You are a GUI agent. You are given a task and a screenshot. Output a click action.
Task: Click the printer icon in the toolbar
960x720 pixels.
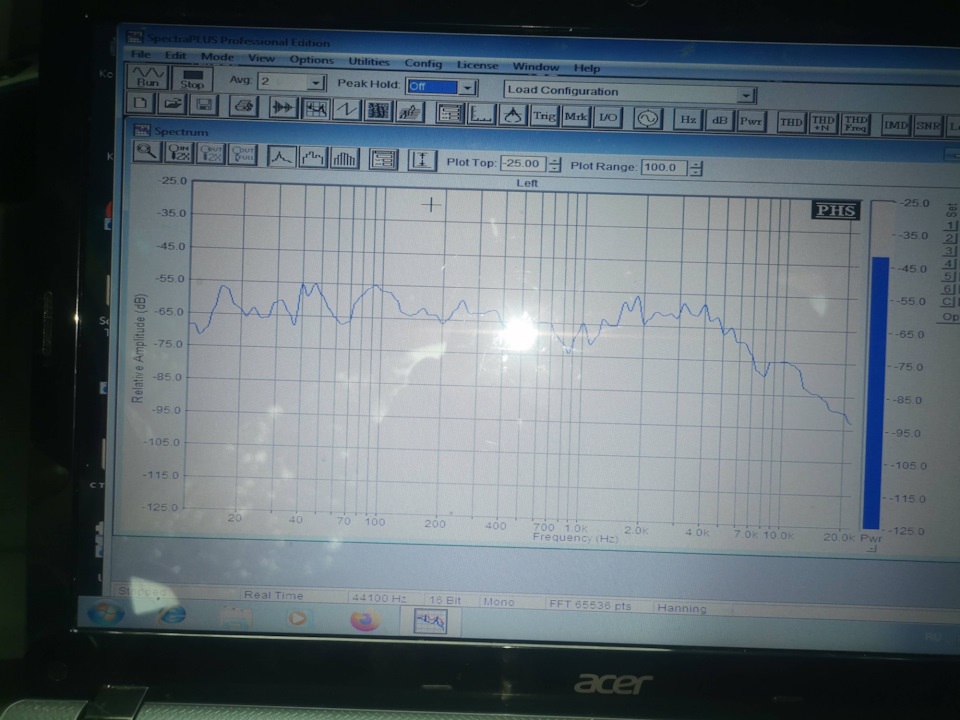pos(243,107)
